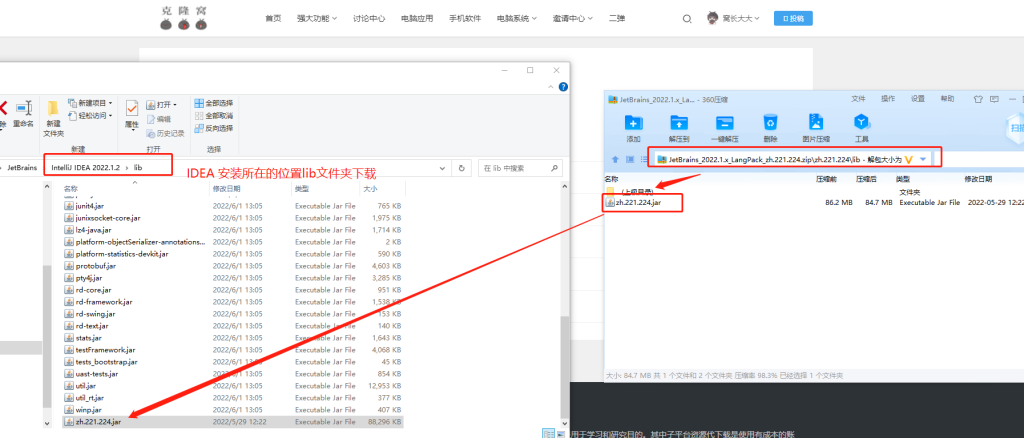Click the up-level arrow in 360压缩
Screen dimensions: 1024x438
[615, 159]
